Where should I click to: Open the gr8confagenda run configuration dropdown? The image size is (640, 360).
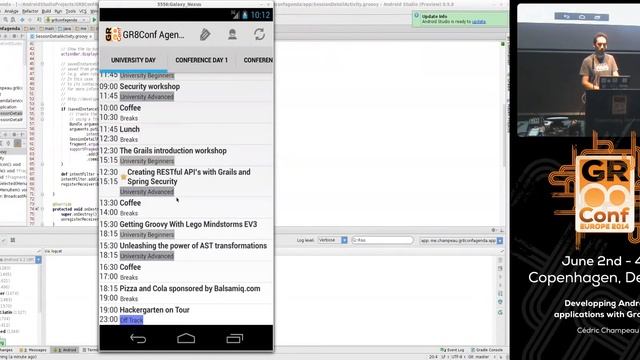(x=67, y=20)
